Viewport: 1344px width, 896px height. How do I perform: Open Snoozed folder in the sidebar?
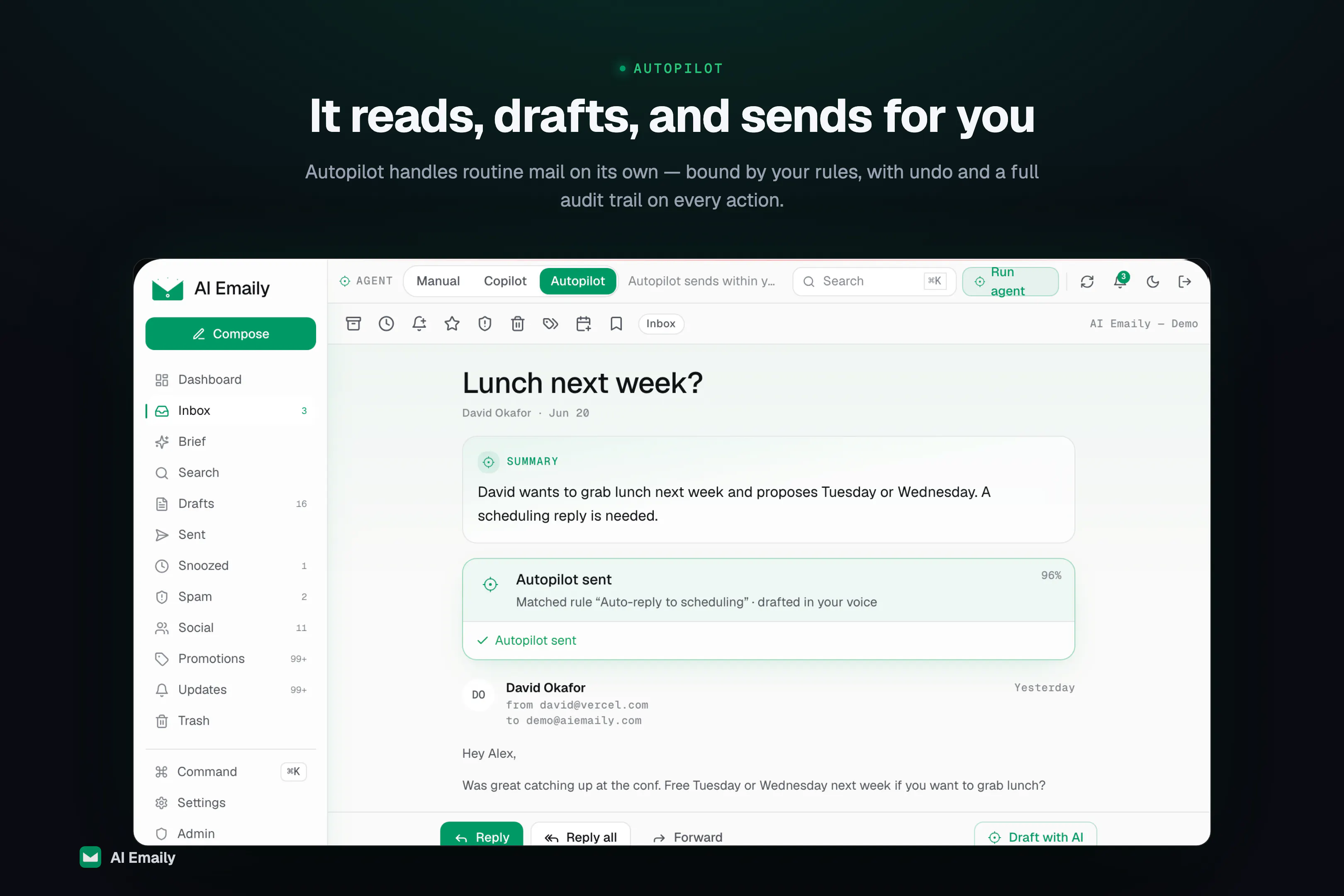pyautogui.click(x=231, y=566)
